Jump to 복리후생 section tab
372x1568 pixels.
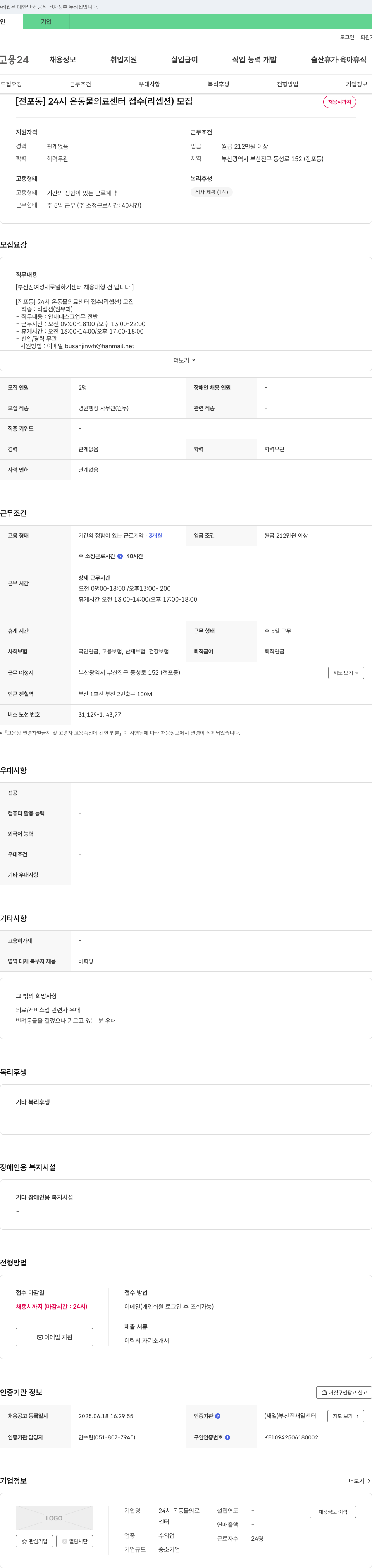point(219,84)
